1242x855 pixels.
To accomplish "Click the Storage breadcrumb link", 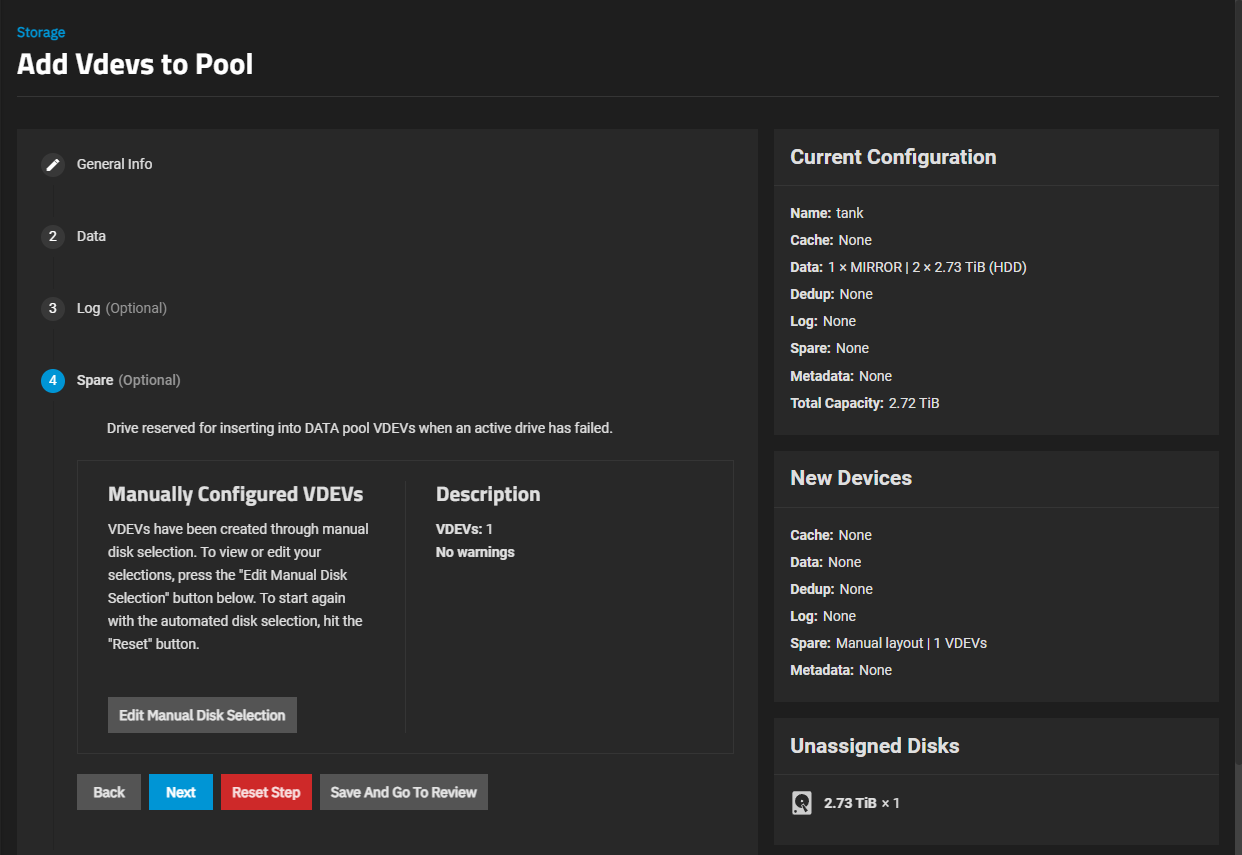I will tap(41, 33).
